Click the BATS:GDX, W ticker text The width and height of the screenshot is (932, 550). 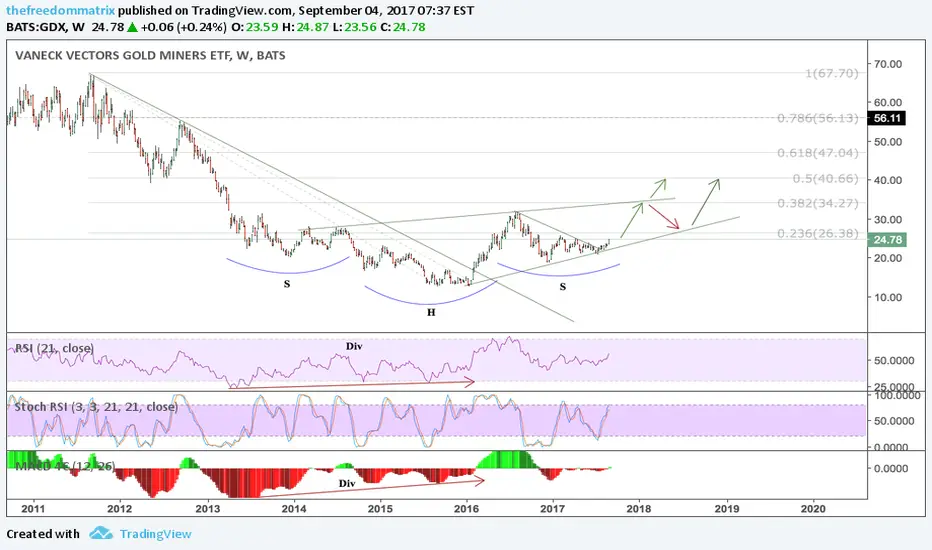[x=46, y=27]
